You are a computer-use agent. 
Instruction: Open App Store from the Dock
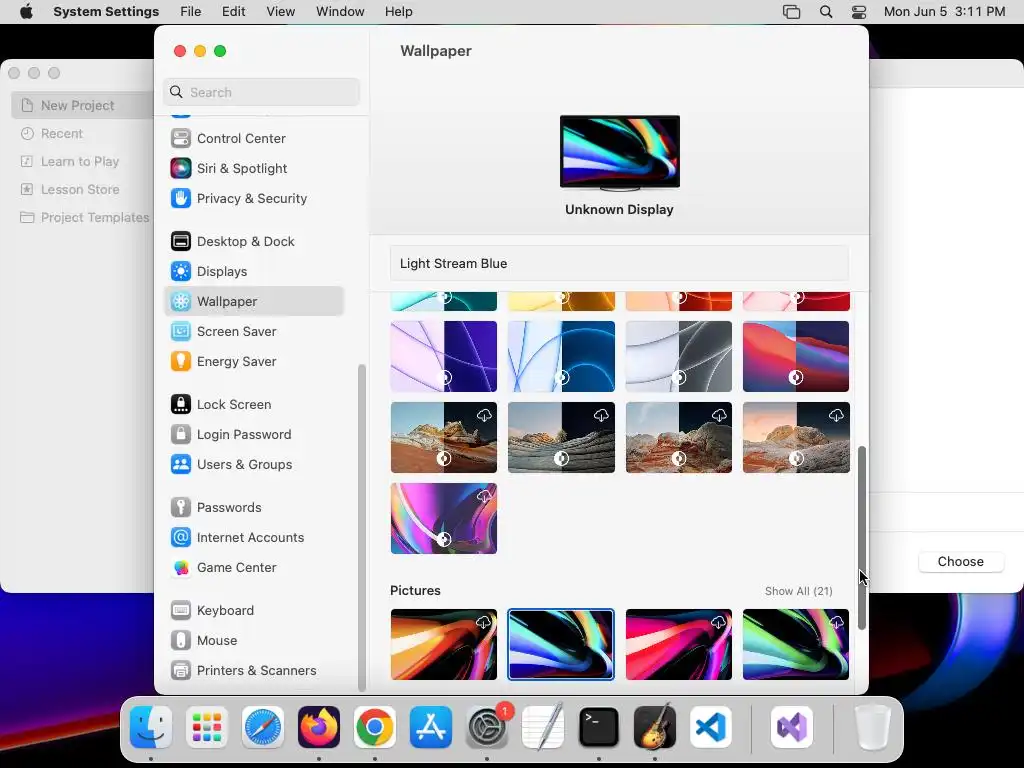pyautogui.click(x=431, y=728)
